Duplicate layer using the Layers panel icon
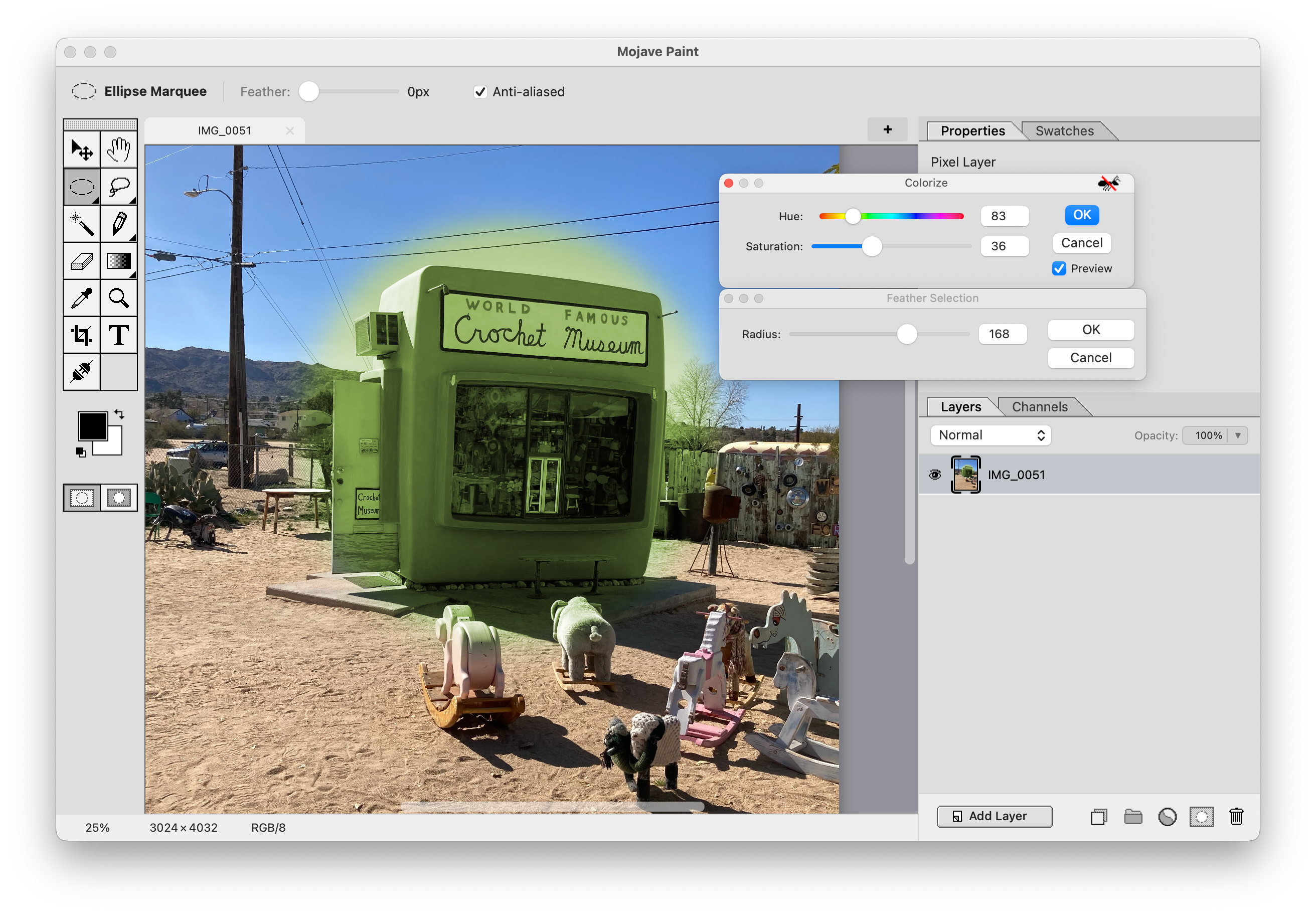 tap(1099, 816)
